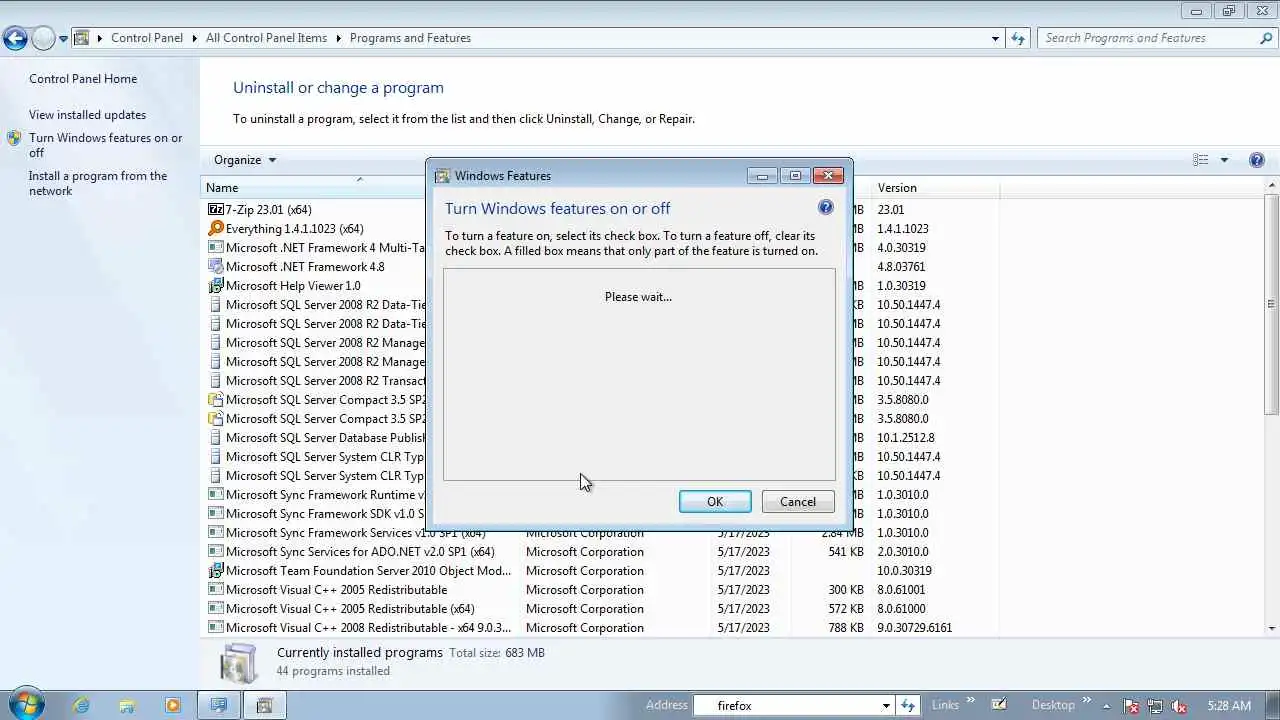Viewport: 1280px width, 720px height.
Task: Click the Sync Framework Runtime row icon
Action: click(215, 494)
